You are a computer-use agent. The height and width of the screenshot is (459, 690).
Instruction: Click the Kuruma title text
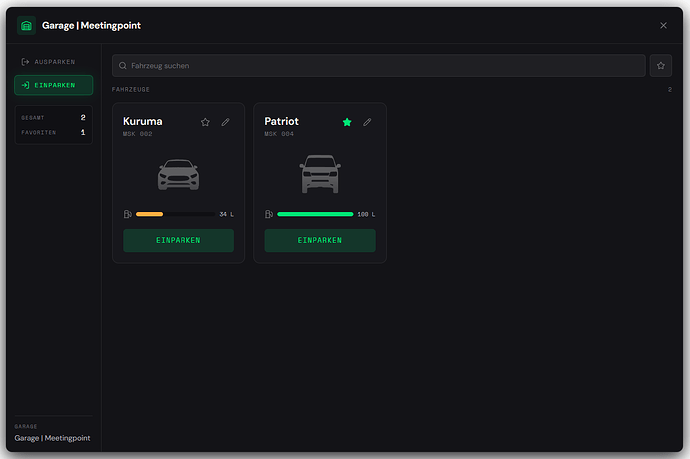(143, 121)
